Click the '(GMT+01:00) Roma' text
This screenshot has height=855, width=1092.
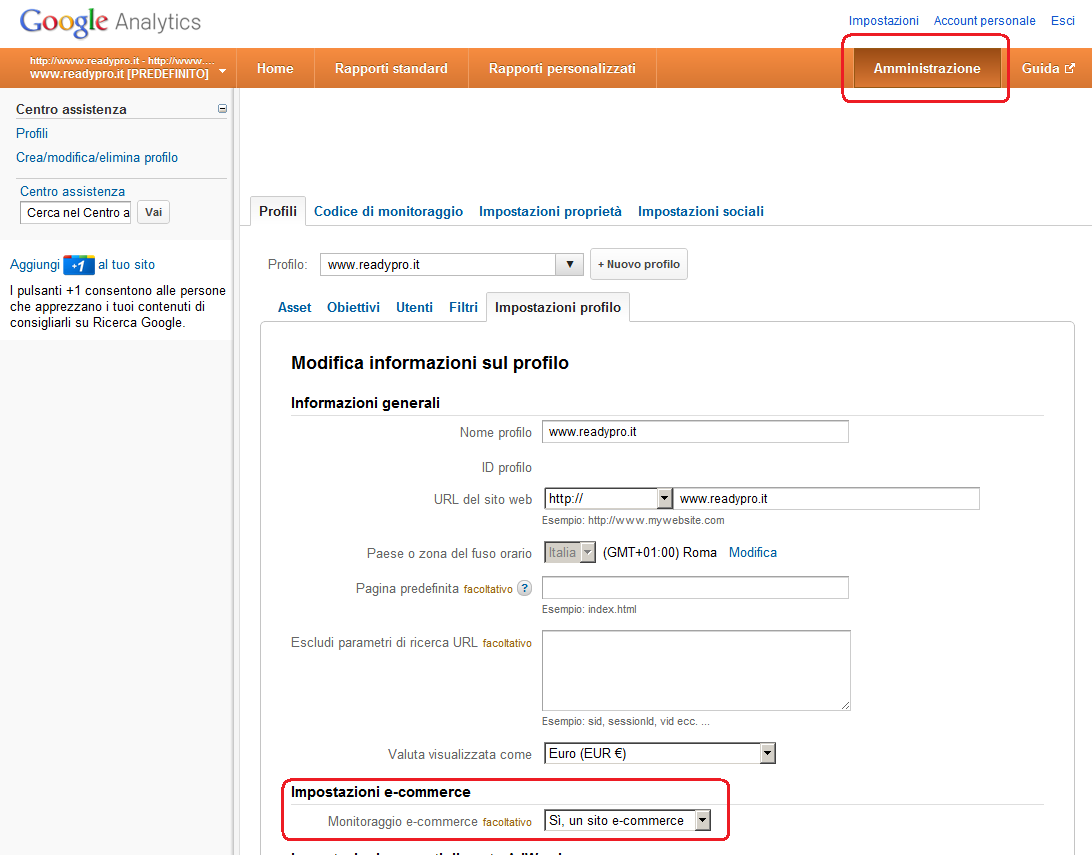(660, 552)
